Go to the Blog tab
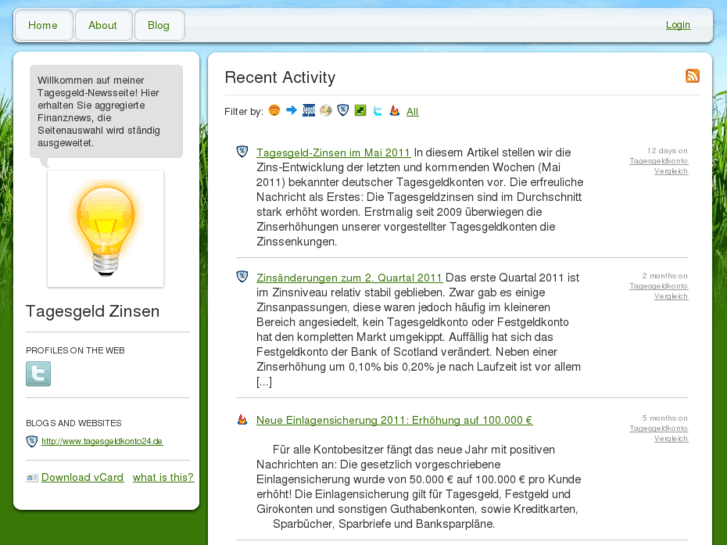 tap(159, 25)
